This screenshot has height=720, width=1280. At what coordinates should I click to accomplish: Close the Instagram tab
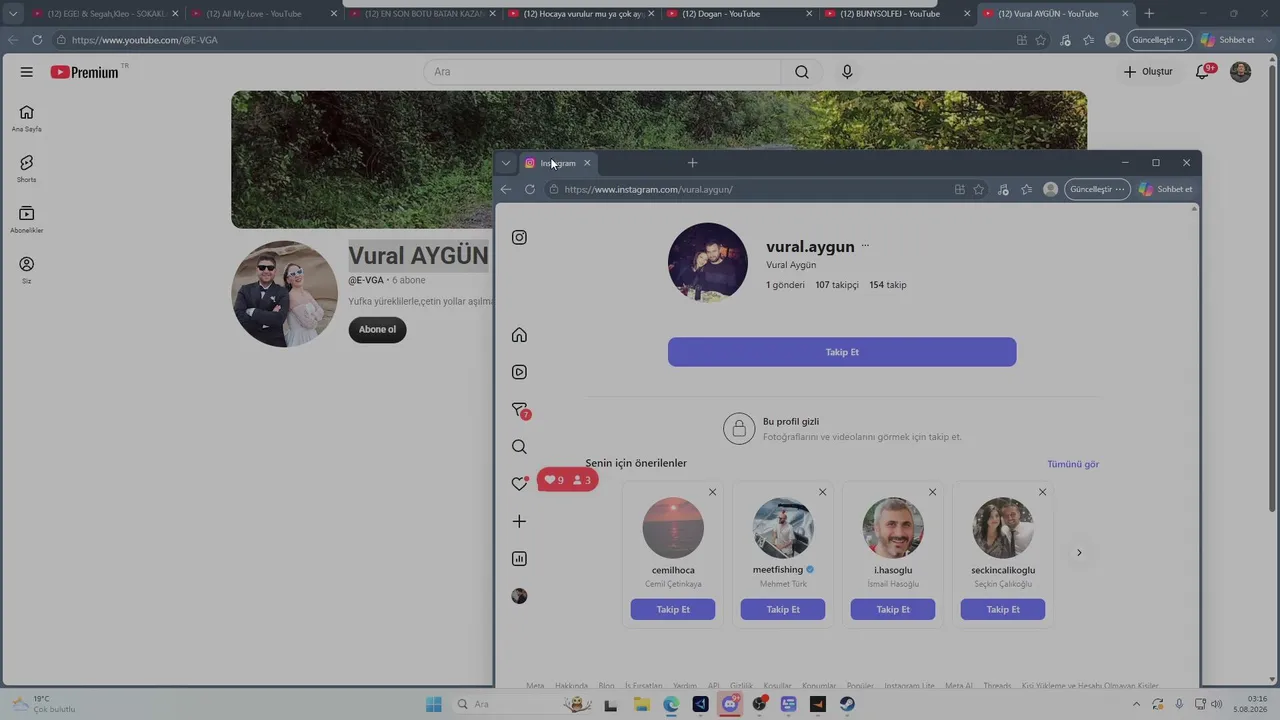587,163
